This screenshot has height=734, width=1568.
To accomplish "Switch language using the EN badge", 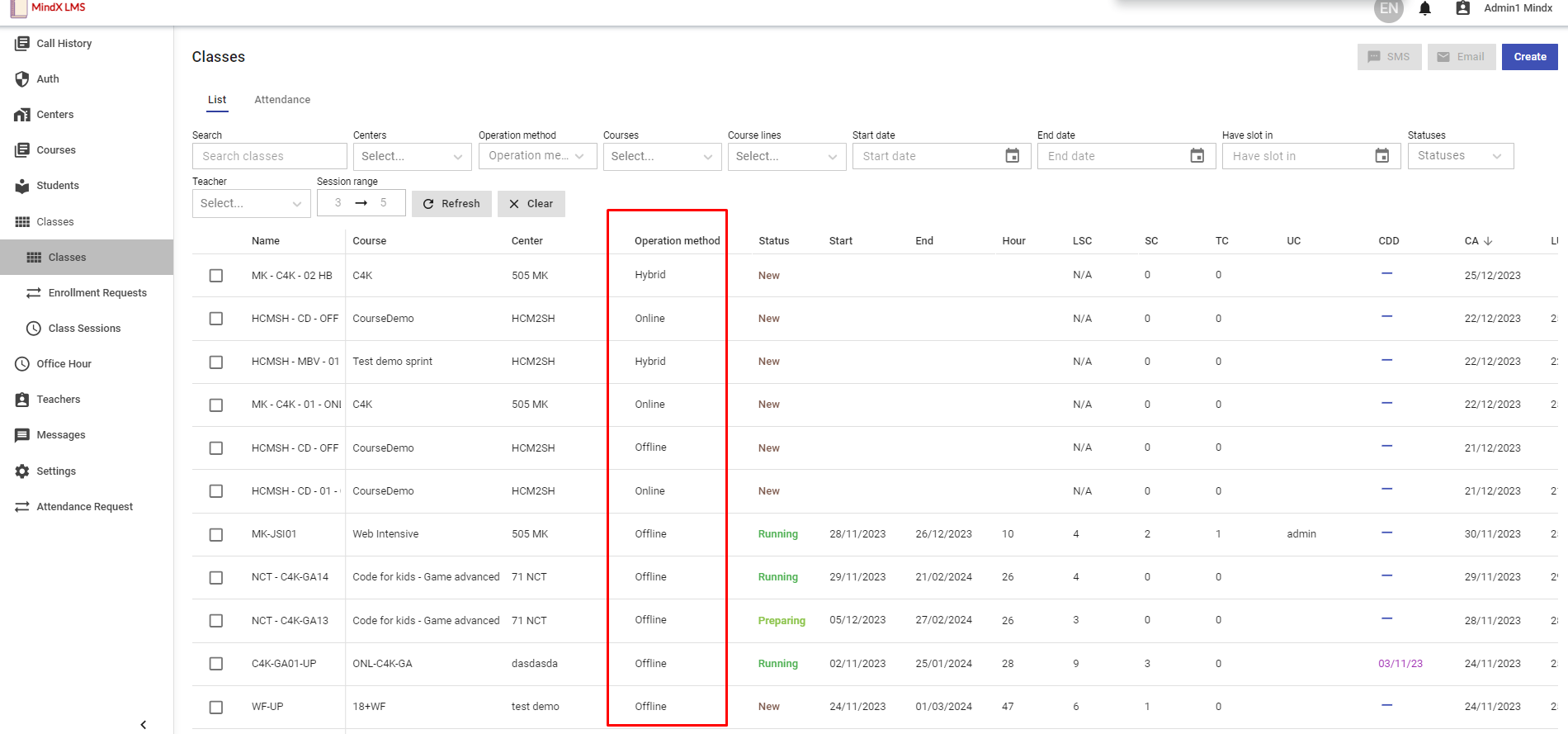I will click(x=1389, y=9).
